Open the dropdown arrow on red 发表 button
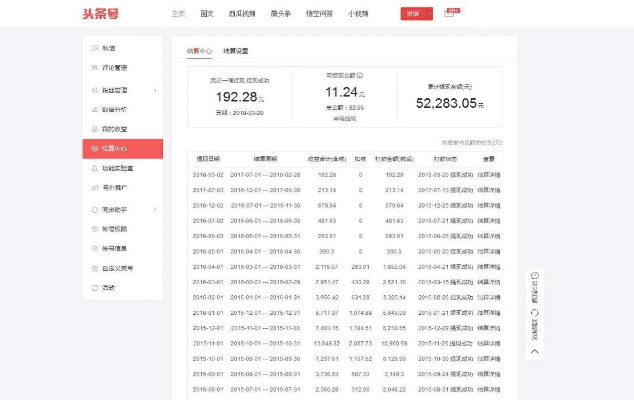Viewport: 634px width, 400px height. [x=428, y=13]
